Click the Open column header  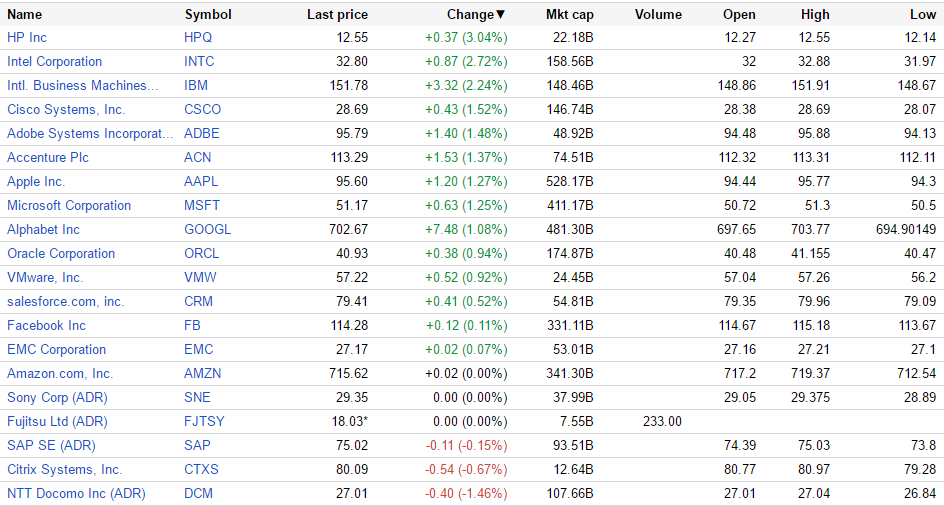[x=739, y=15]
